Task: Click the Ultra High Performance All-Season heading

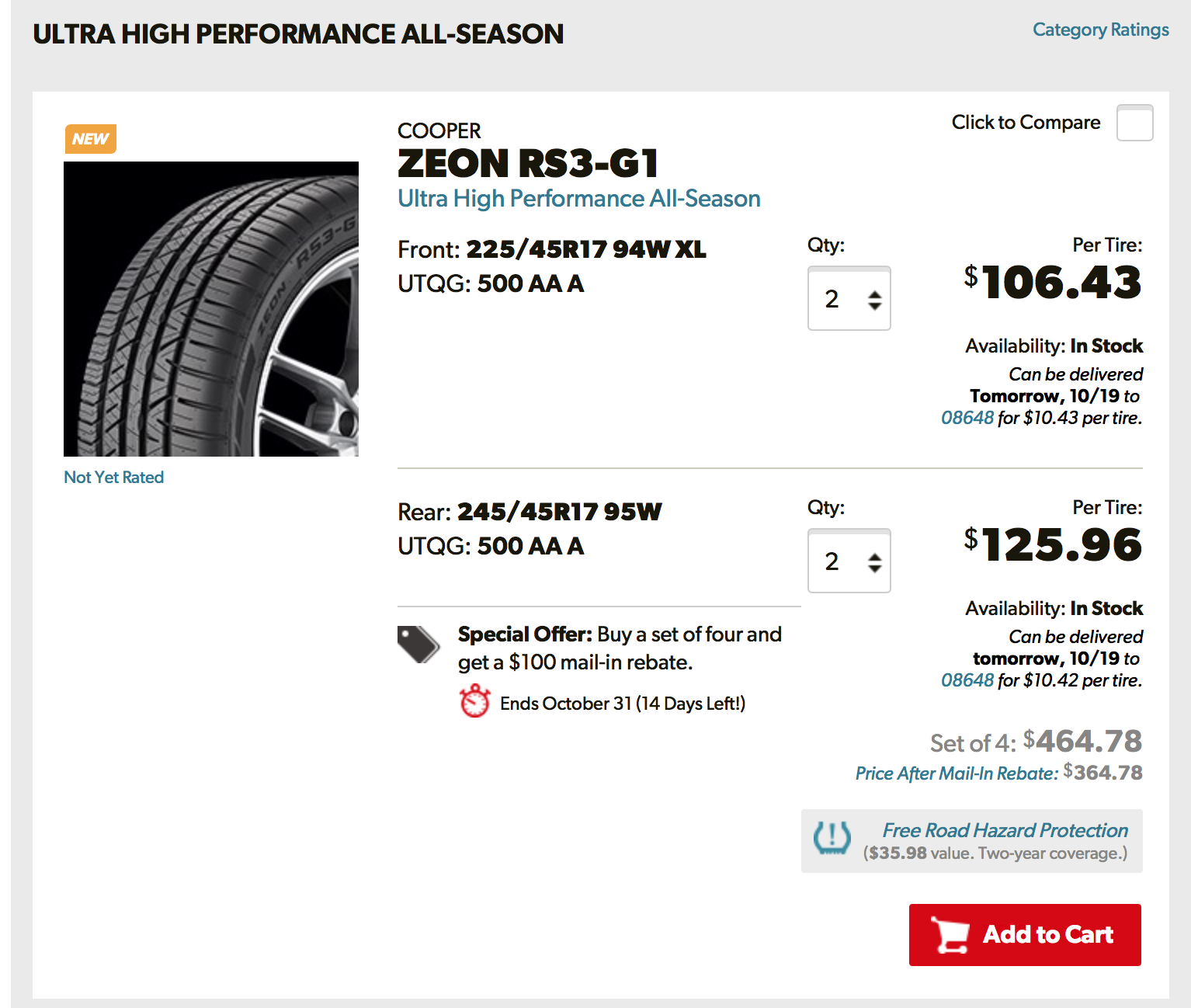Action: (x=298, y=34)
